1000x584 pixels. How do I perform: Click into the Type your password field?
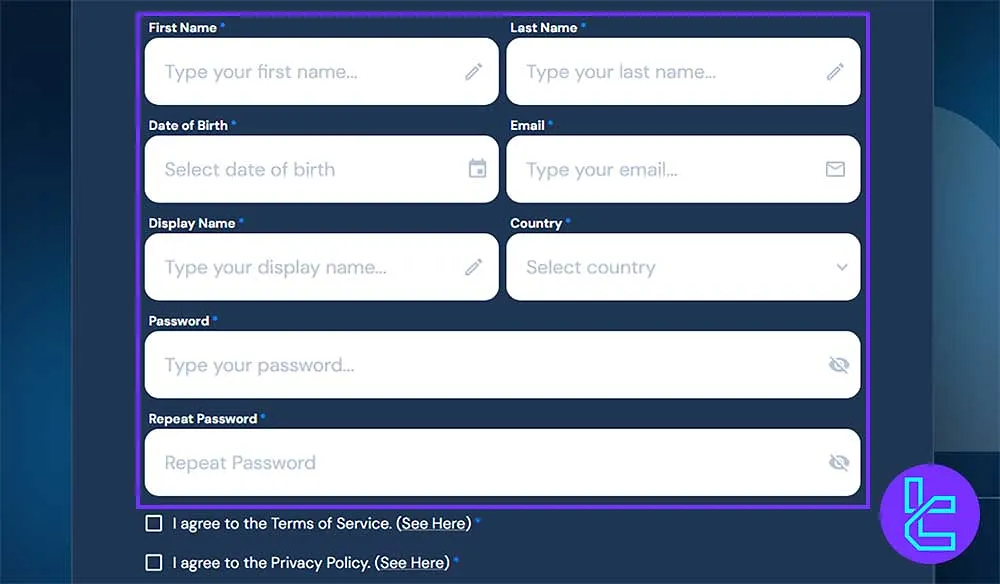503,365
